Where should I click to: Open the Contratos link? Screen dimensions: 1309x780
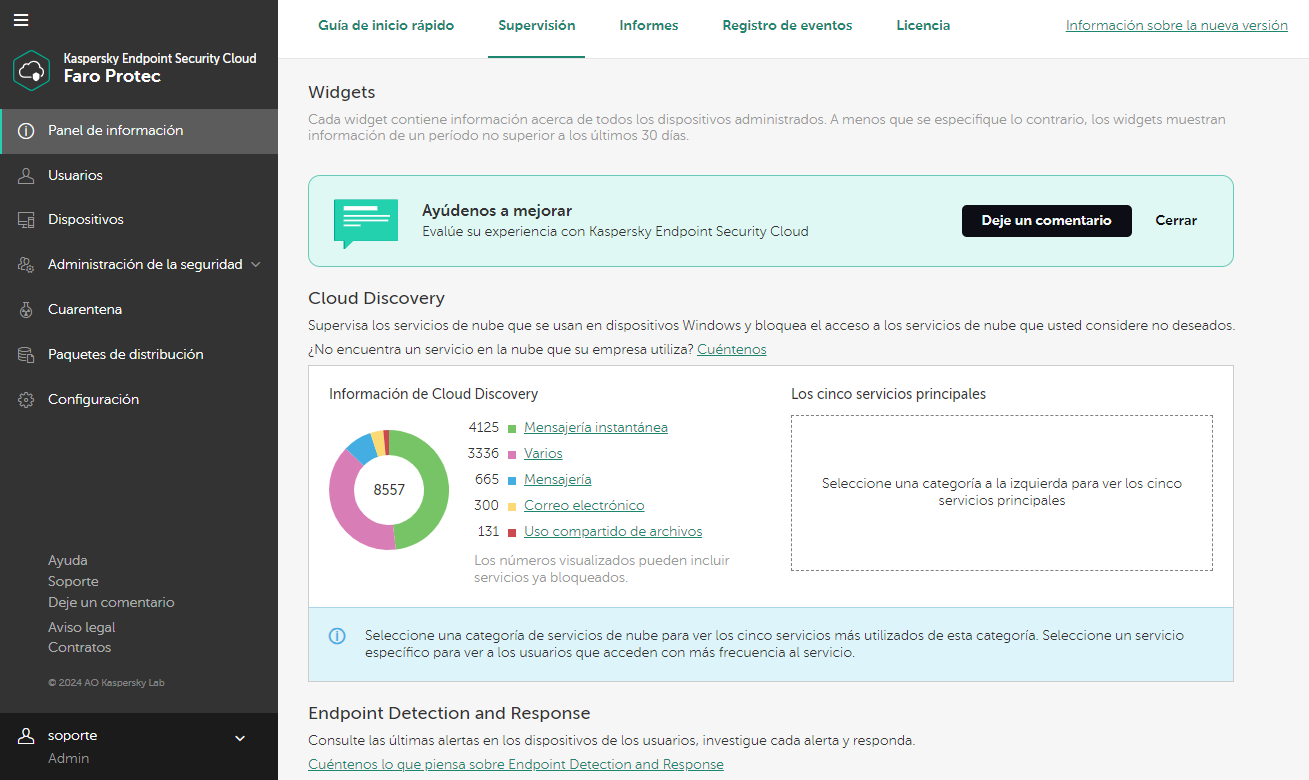(80, 648)
